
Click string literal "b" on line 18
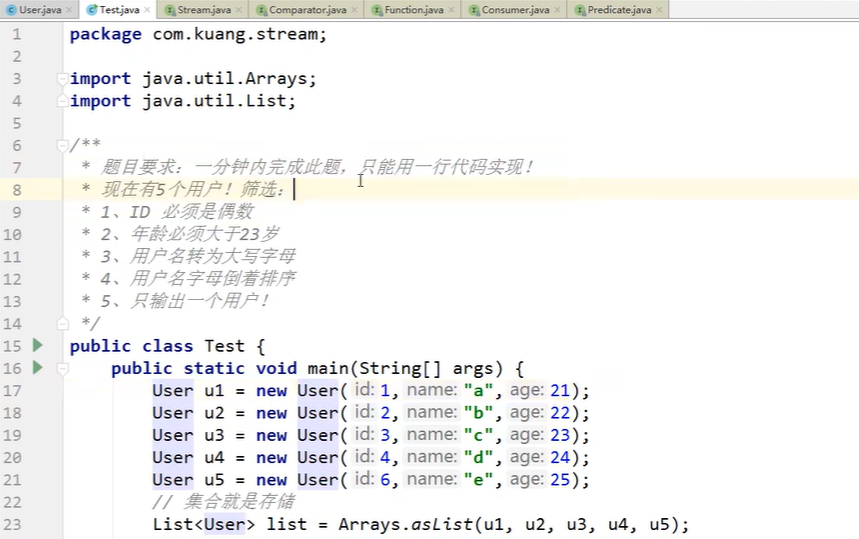pyautogui.click(x=478, y=413)
